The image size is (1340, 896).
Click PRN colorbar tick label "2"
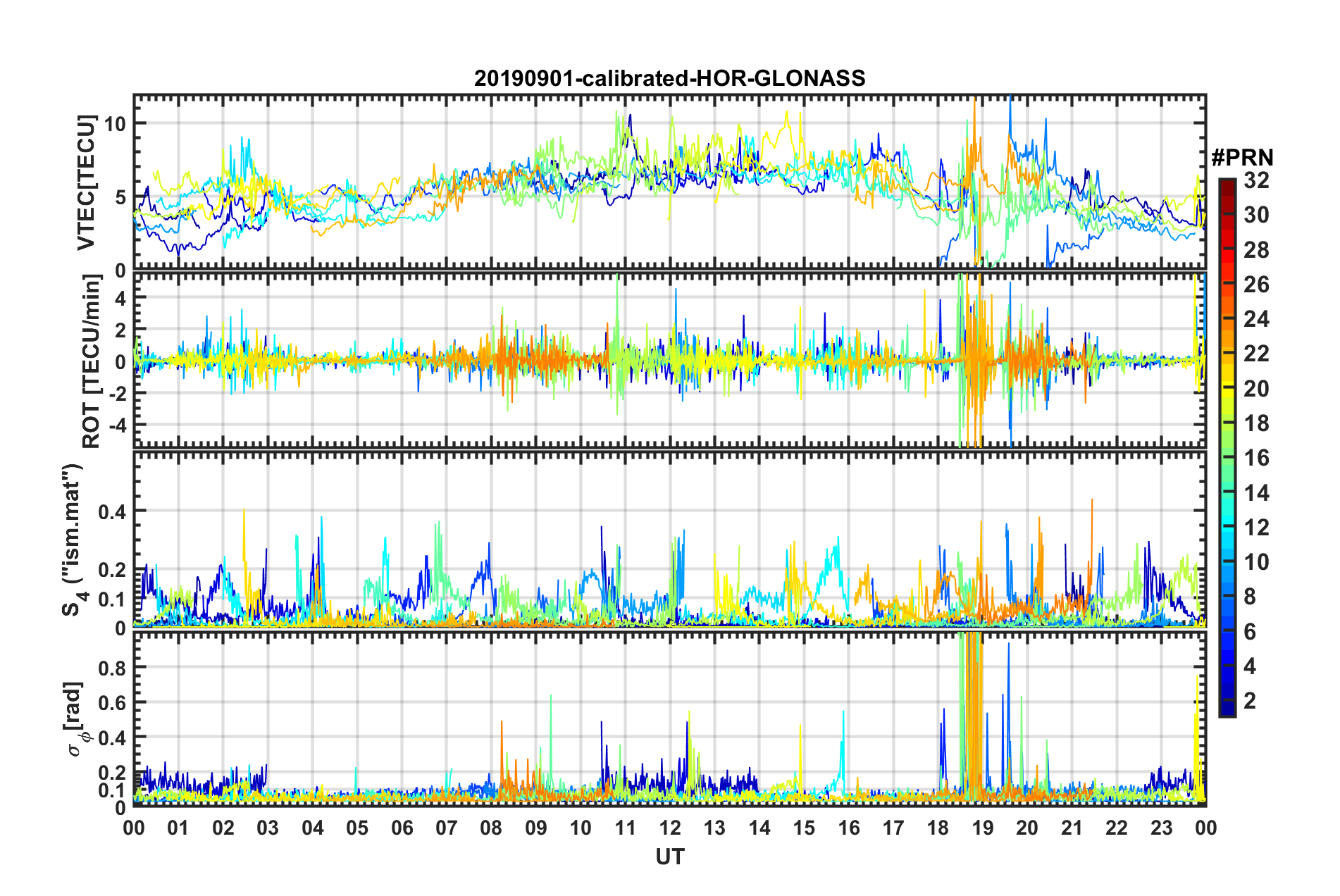tap(1251, 701)
